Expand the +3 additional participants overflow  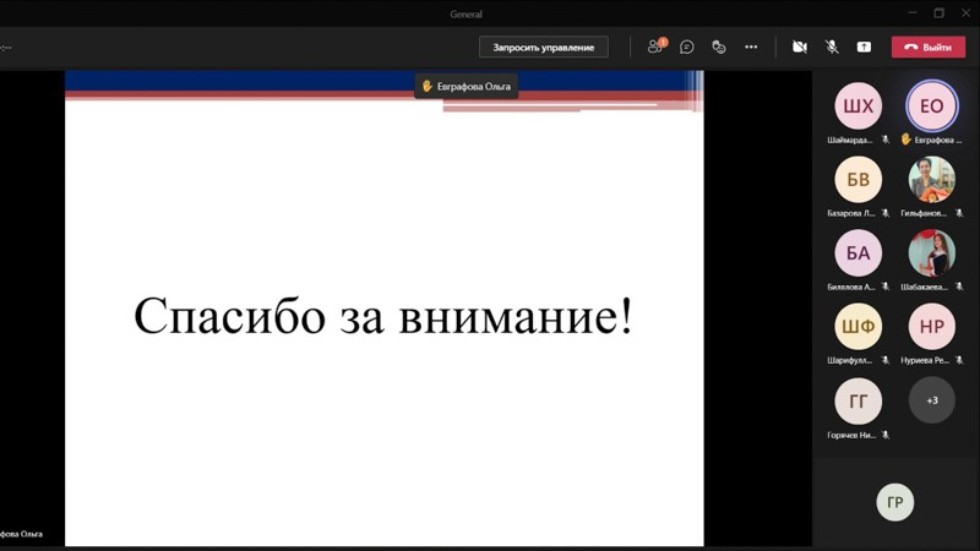(x=931, y=400)
